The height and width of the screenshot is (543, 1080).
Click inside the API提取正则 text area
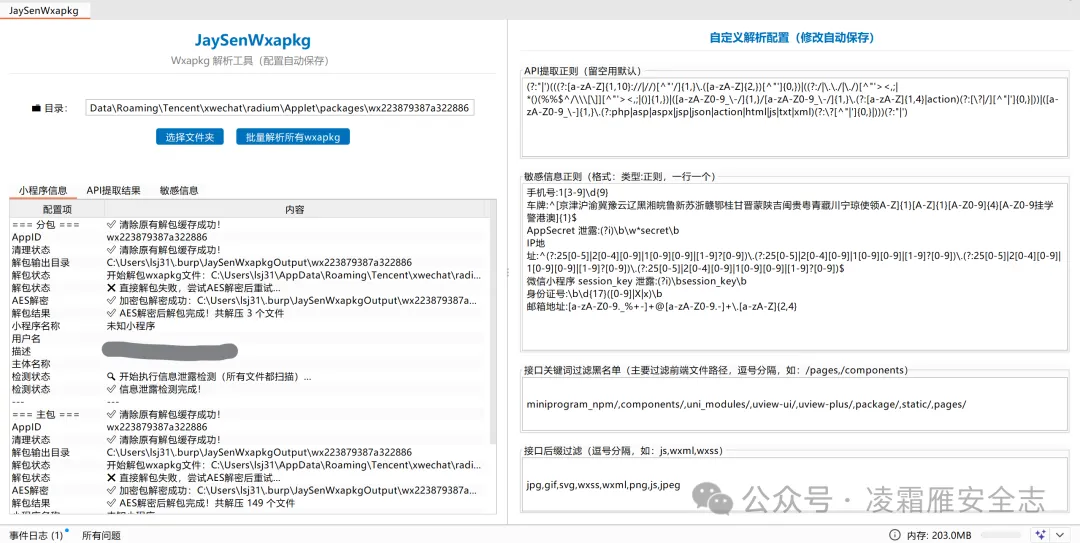(x=795, y=117)
